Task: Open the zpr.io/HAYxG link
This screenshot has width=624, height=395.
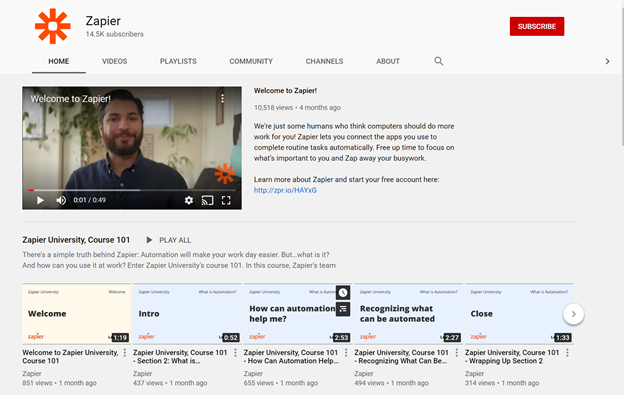Action: (285, 190)
